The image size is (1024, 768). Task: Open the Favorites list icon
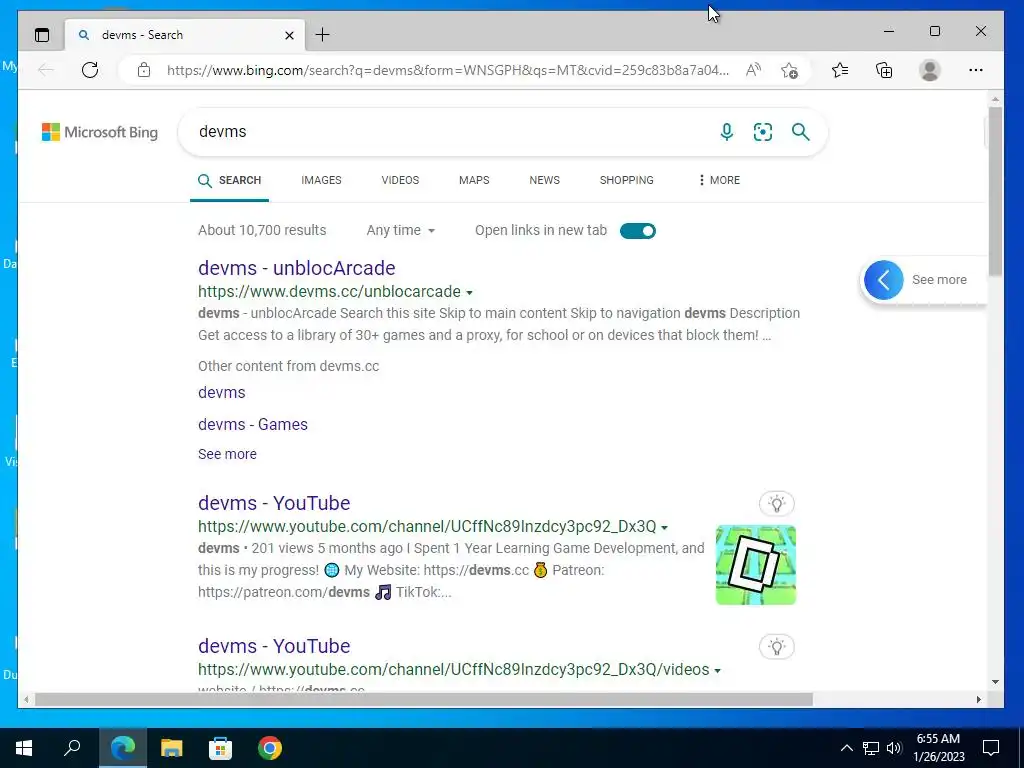840,70
